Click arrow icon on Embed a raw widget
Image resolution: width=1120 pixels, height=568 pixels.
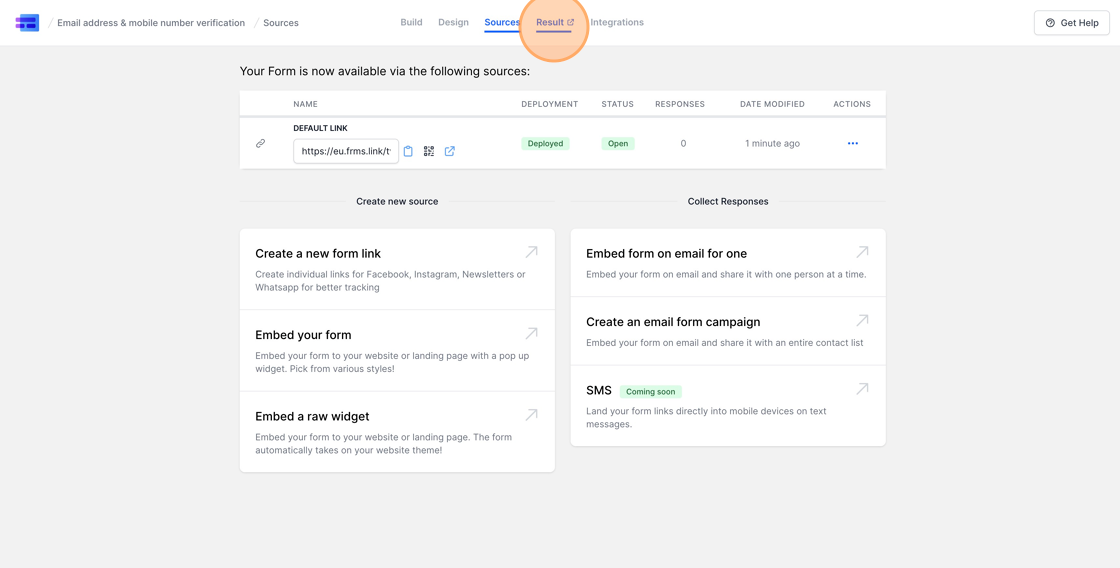point(531,414)
